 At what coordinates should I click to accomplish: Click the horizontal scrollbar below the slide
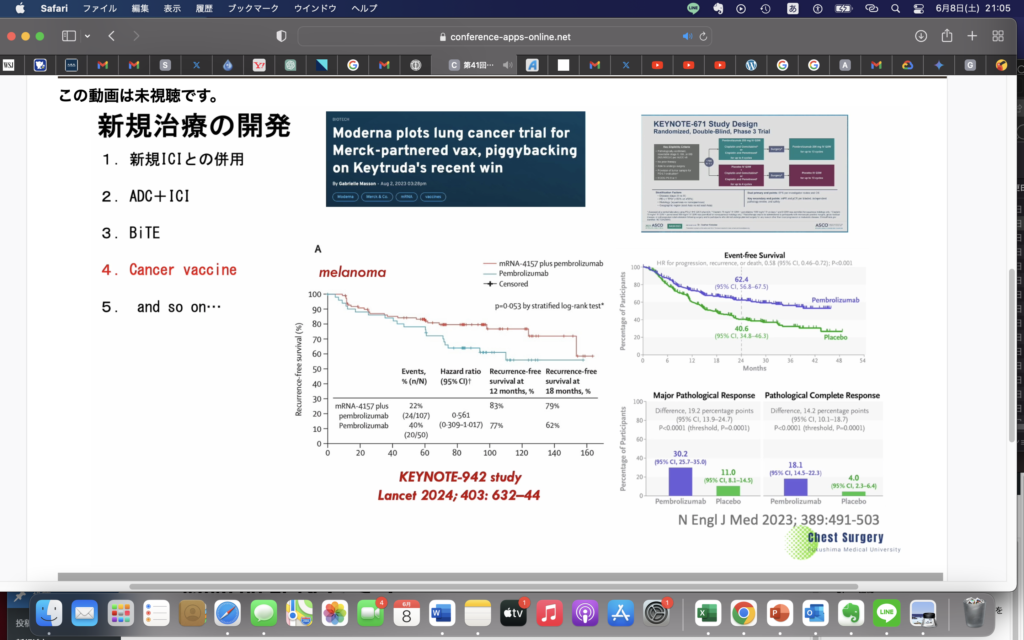[x=500, y=577]
